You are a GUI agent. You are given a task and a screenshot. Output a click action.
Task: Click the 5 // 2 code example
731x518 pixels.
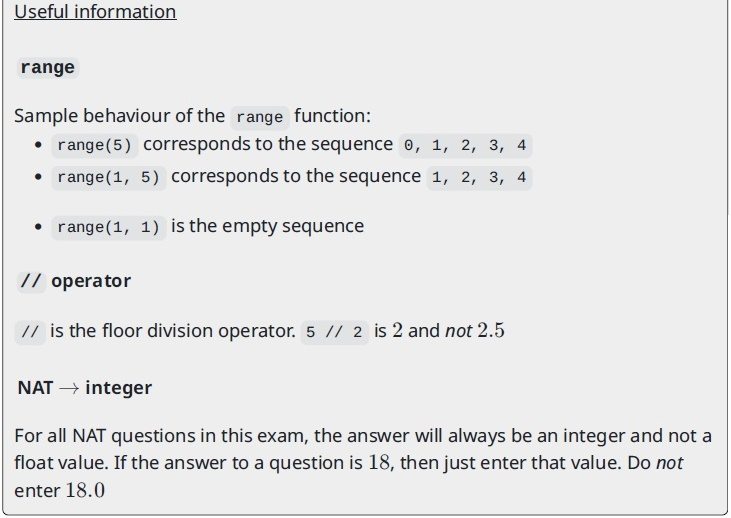334,332
